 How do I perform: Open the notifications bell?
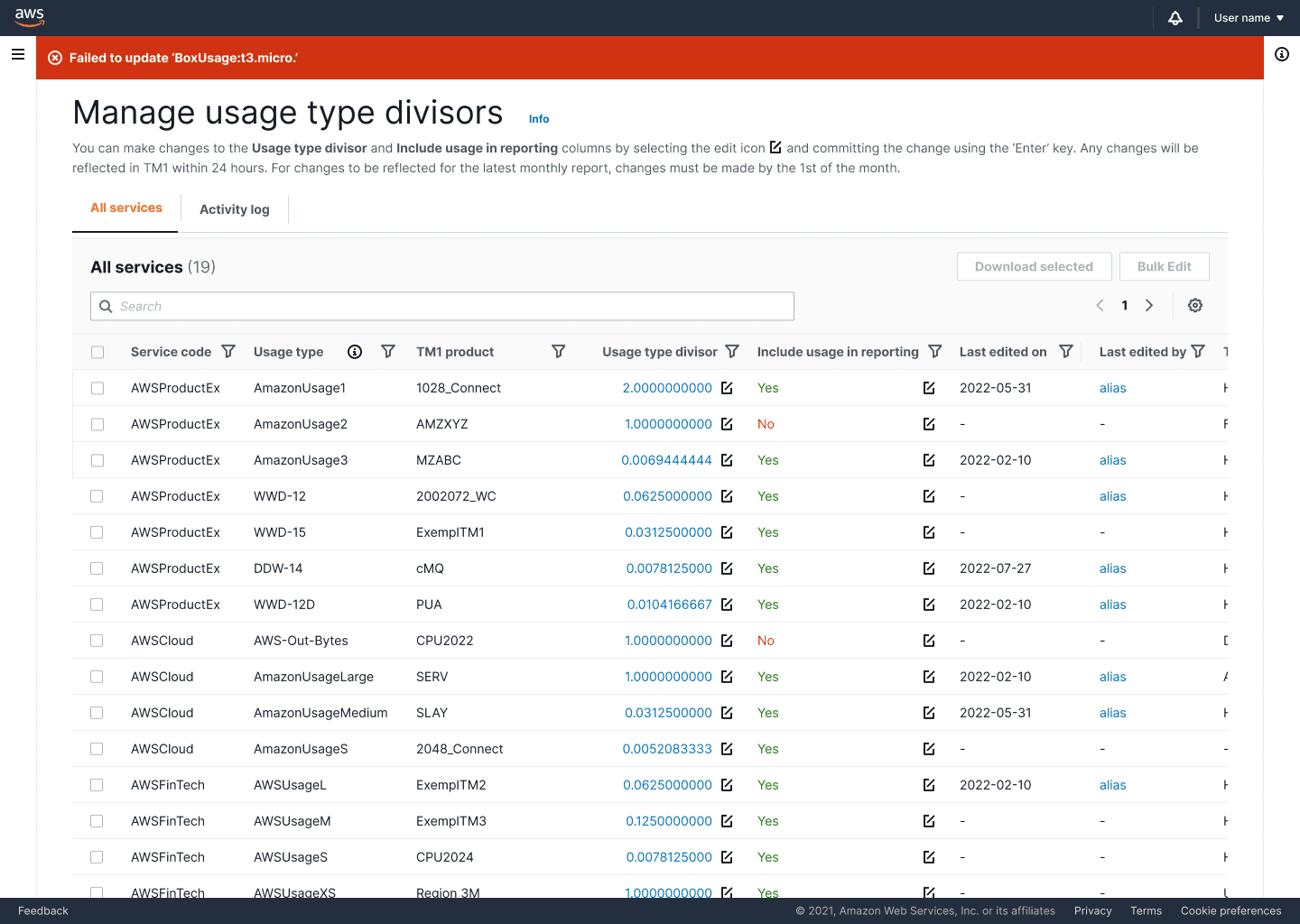point(1175,18)
